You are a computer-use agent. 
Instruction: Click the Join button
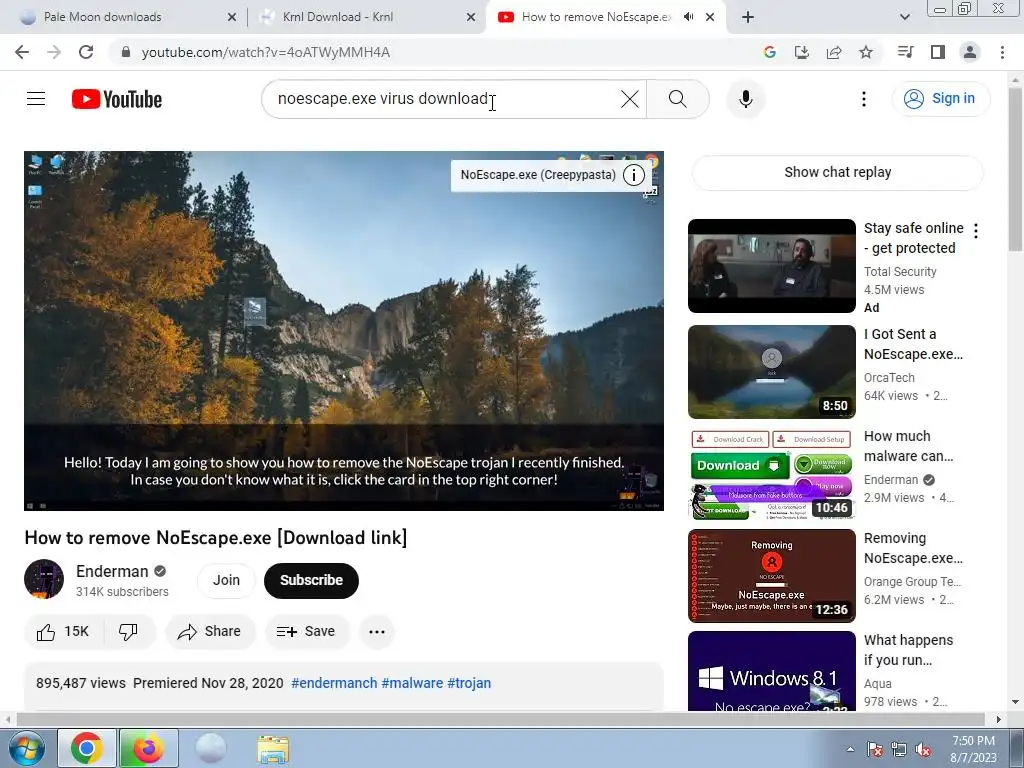[x=226, y=580]
